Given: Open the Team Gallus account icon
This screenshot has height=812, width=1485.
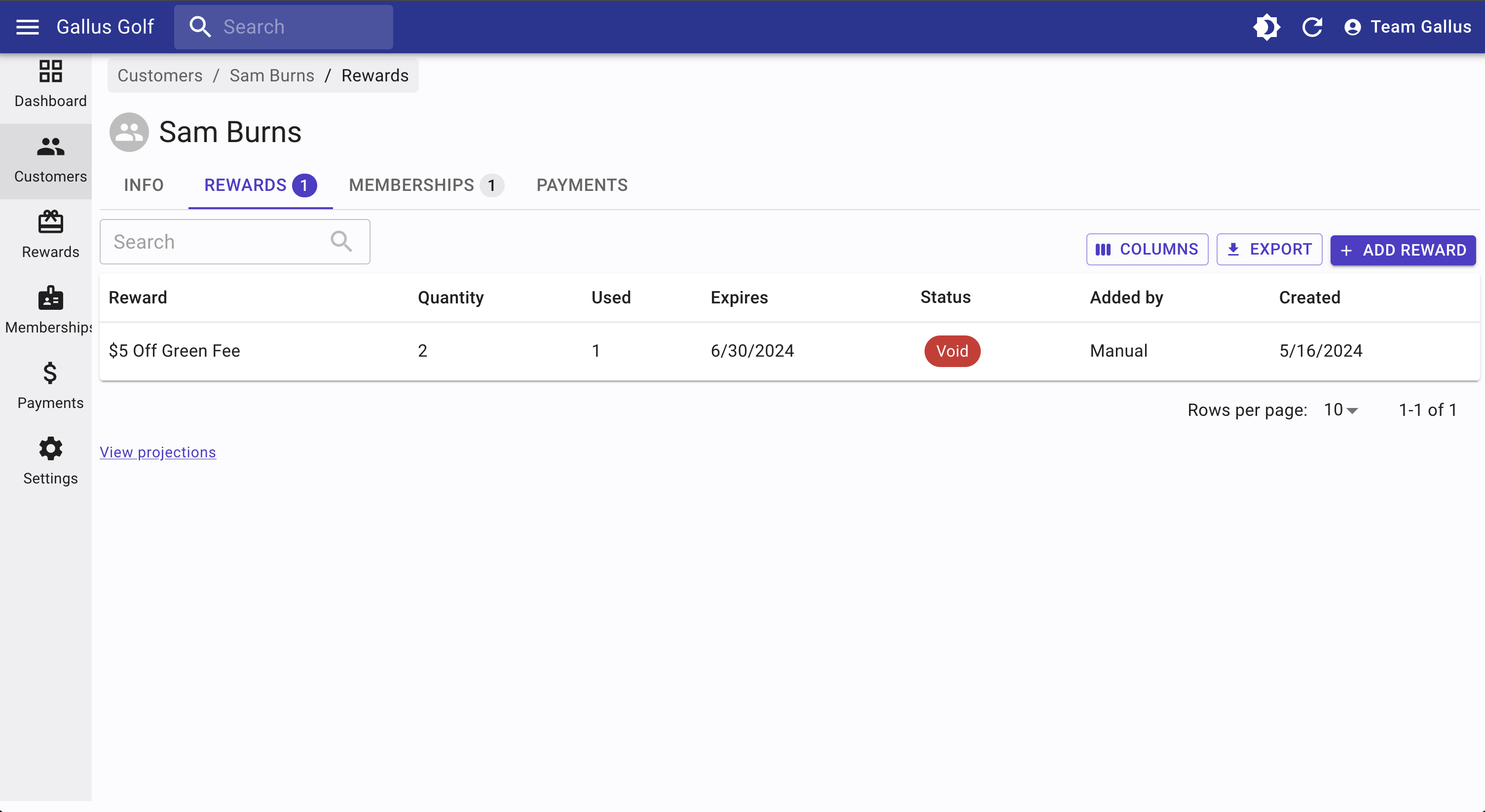Looking at the screenshot, I should [x=1352, y=27].
